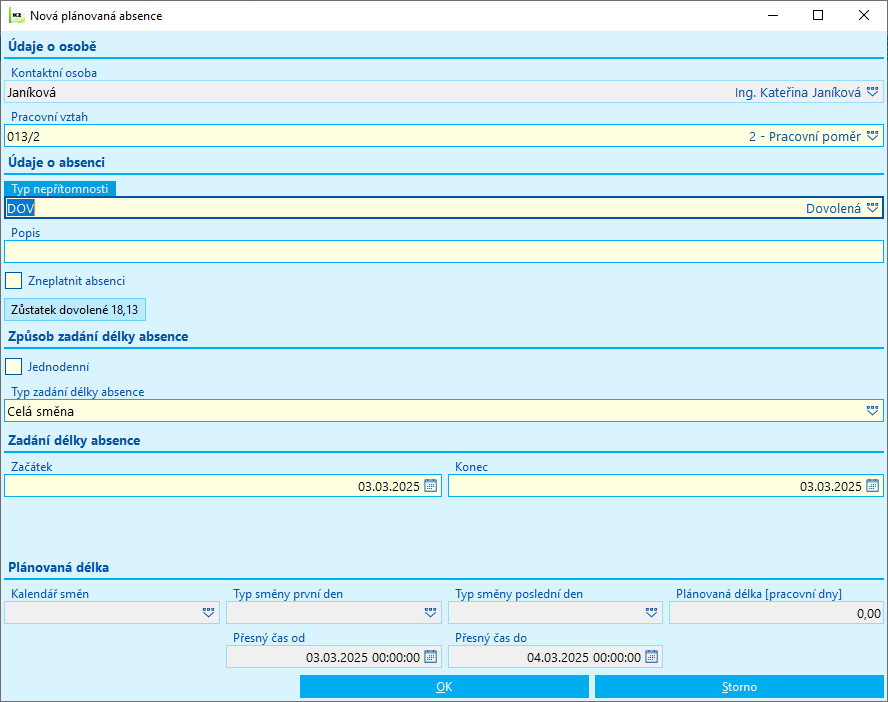The height and width of the screenshot is (702, 888).
Task: Close the Nová plánovaná absence dialog
Action: pyautogui.click(x=864, y=15)
